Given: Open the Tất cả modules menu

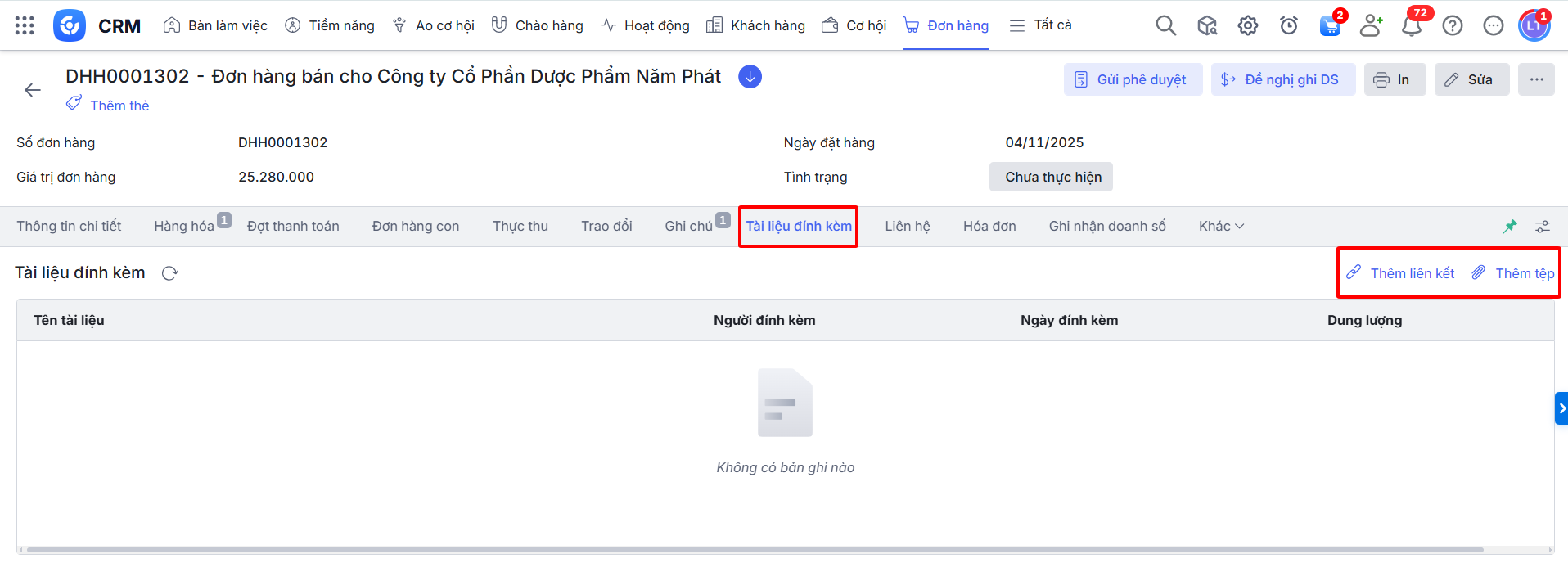Looking at the screenshot, I should click(x=1040, y=25).
